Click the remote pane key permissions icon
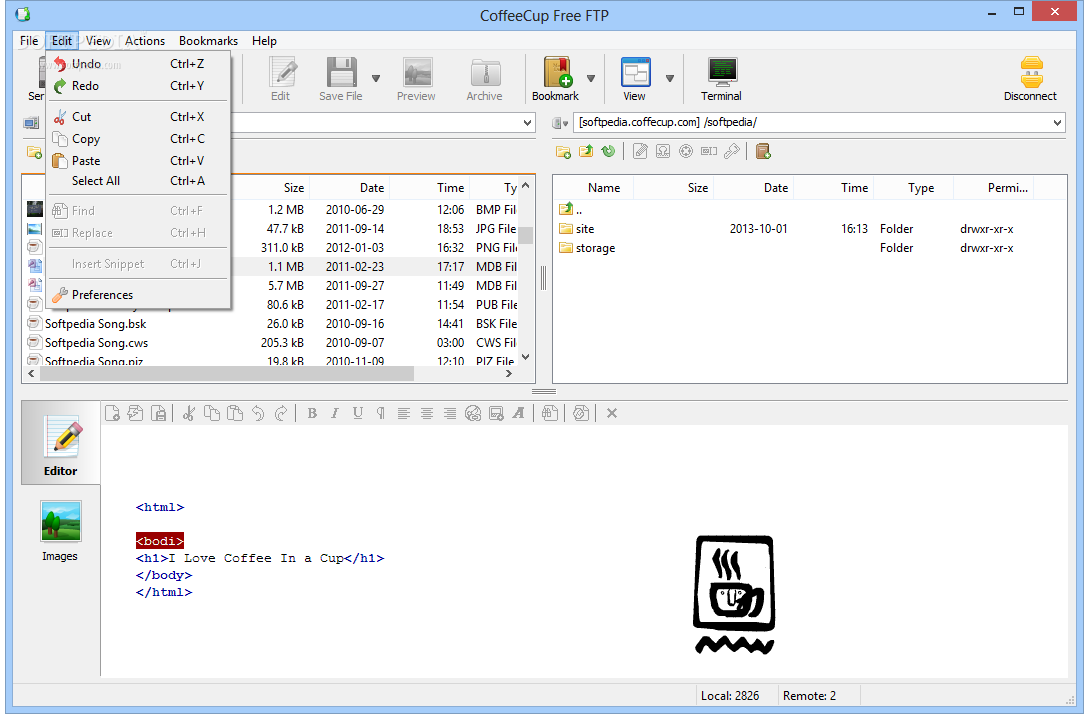Screen dimensions: 1084x714 731,151
